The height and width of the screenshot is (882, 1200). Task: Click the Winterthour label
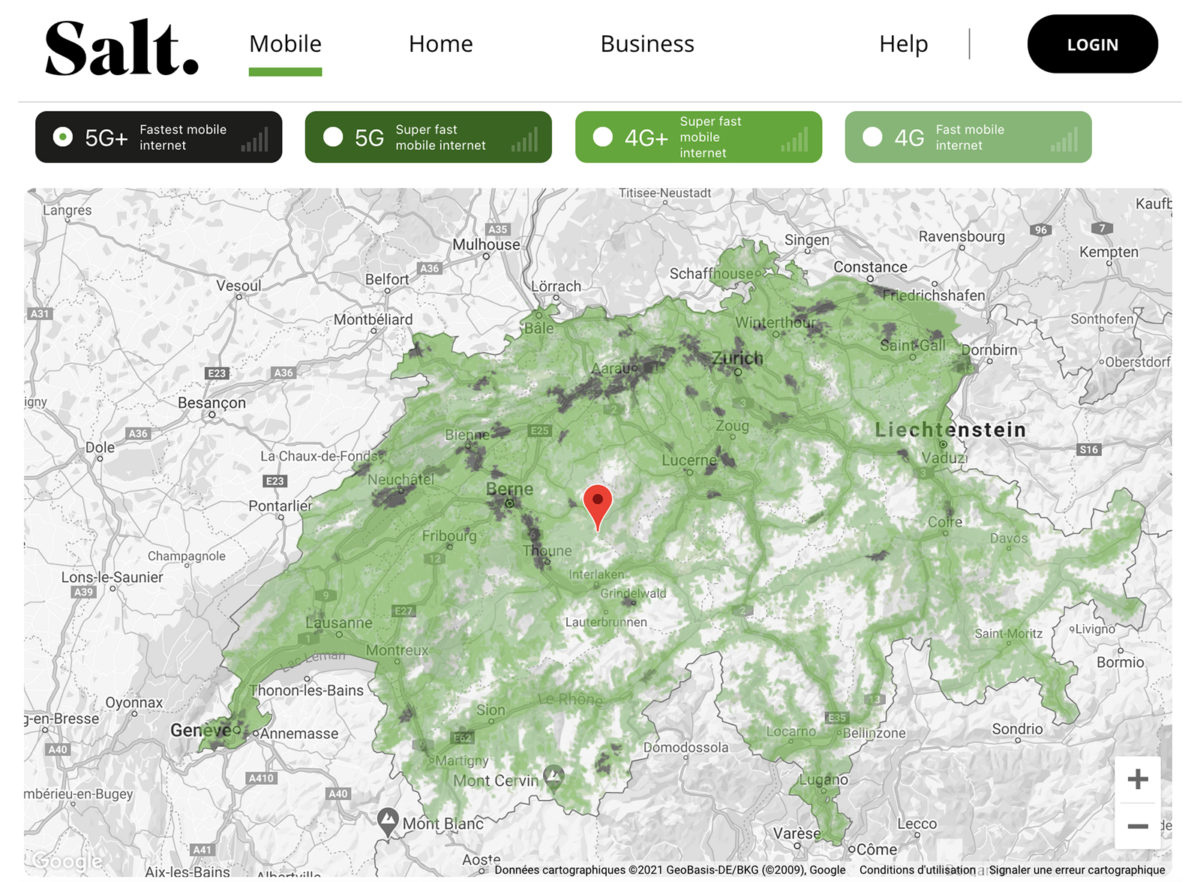click(777, 322)
